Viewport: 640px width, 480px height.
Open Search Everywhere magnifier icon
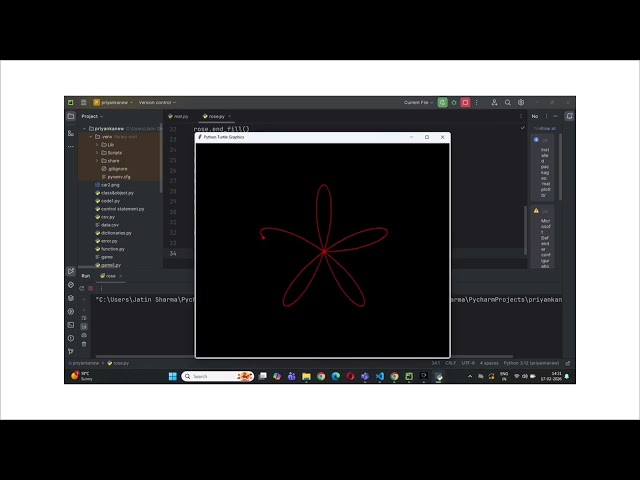tap(508, 102)
